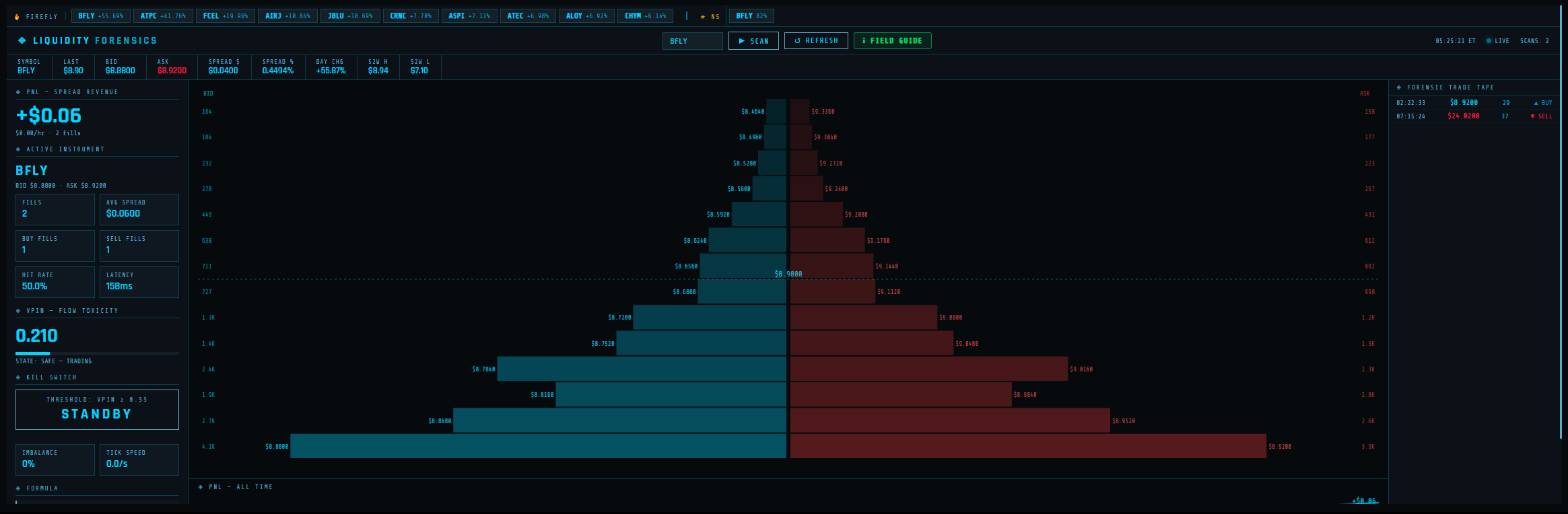1568x514 pixels.
Task: Click the VPIN flow toxicity progress bar
Action: [x=97, y=353]
